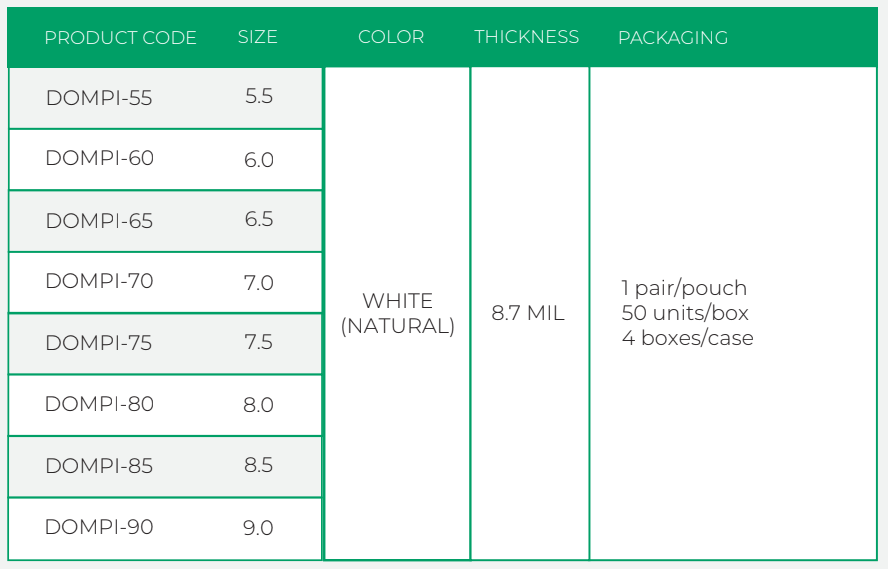Select the DOMPI-65 product code
This screenshot has height=569, width=888.
99,220
